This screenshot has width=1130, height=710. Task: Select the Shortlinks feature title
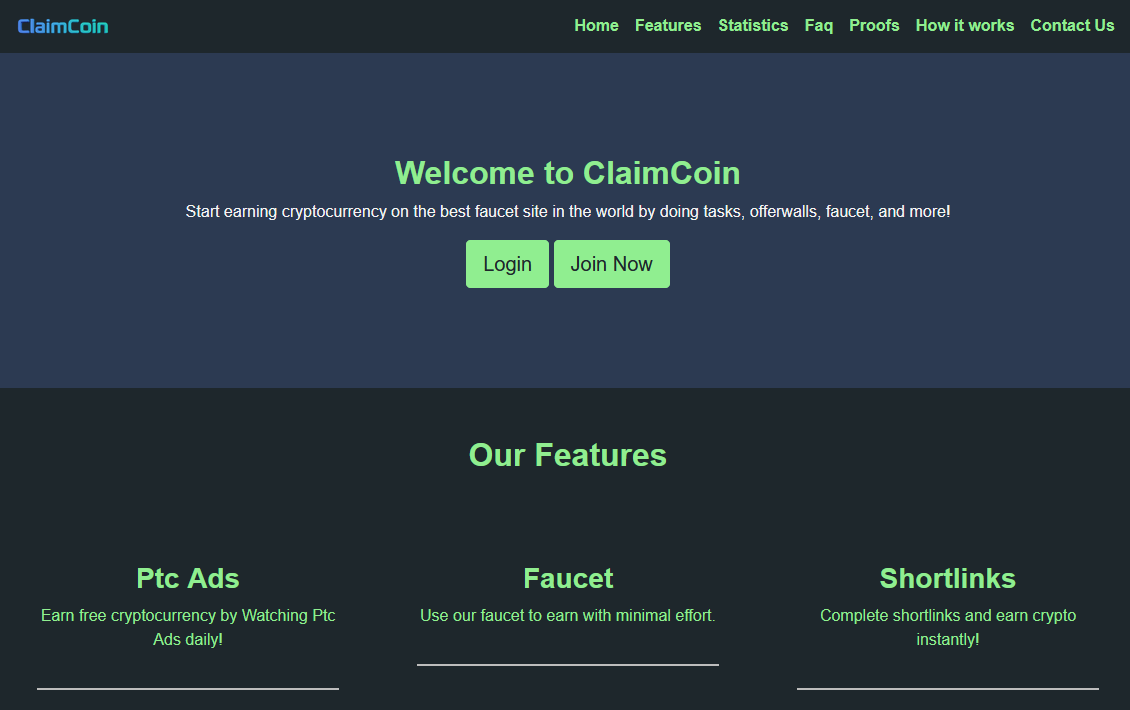tap(948, 578)
